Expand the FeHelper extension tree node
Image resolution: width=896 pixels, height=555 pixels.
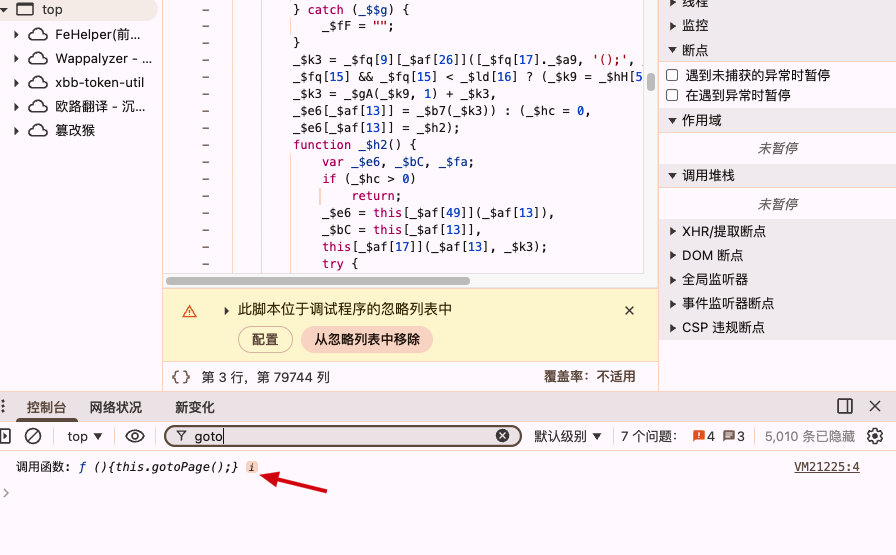(x=16, y=35)
